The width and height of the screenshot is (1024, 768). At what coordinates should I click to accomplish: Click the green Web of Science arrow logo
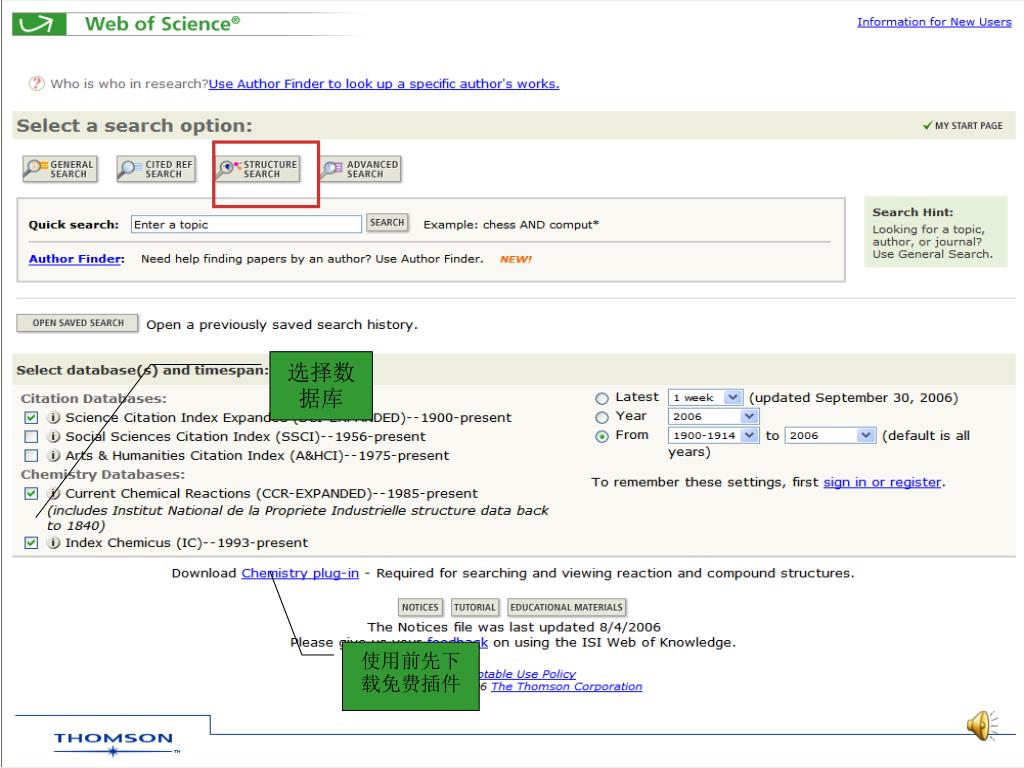pyautogui.click(x=39, y=24)
